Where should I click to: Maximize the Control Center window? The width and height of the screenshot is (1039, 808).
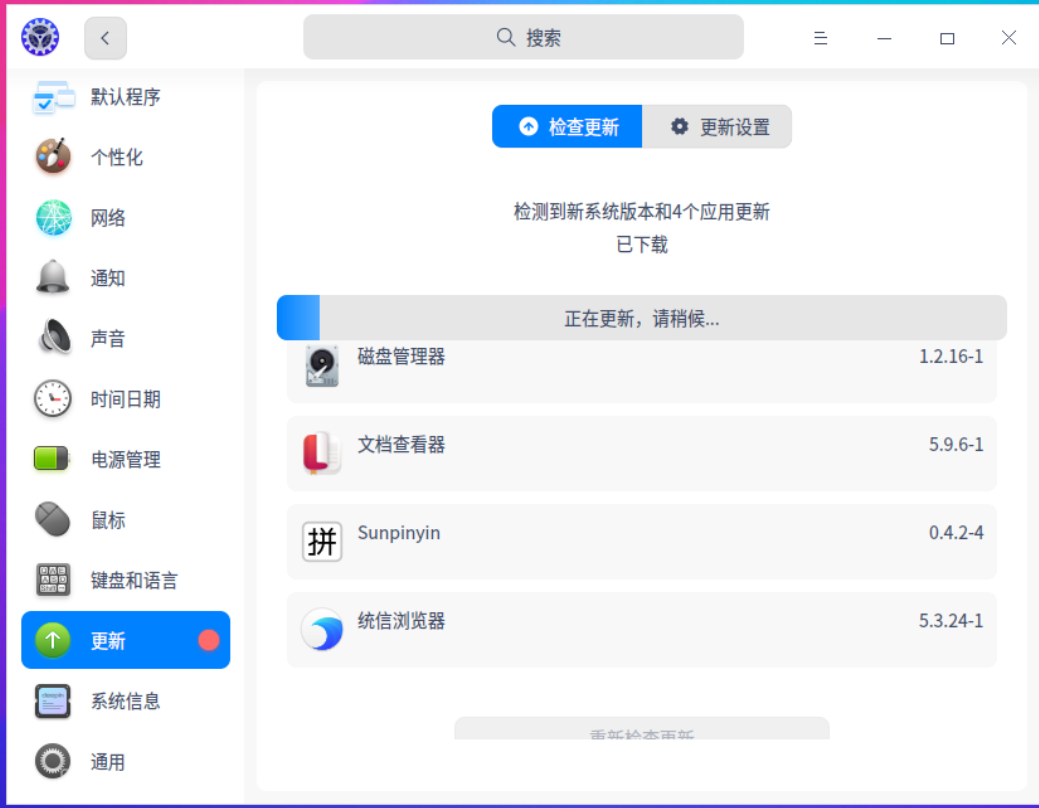click(x=948, y=38)
